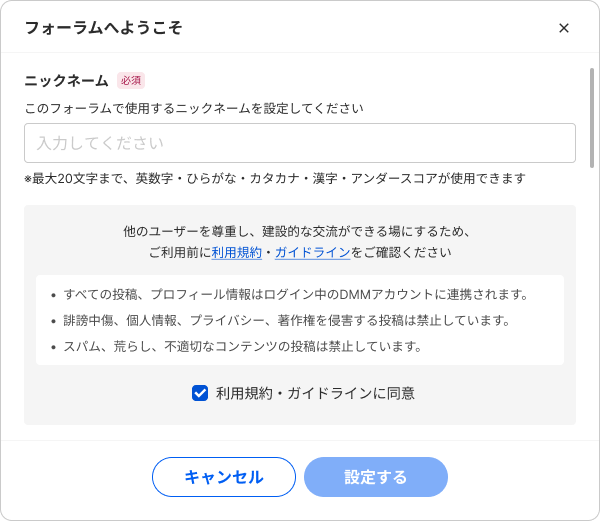Image resolution: width=600 pixels, height=521 pixels.
Task: Click the ニックネーム field label
Action: 66,81
